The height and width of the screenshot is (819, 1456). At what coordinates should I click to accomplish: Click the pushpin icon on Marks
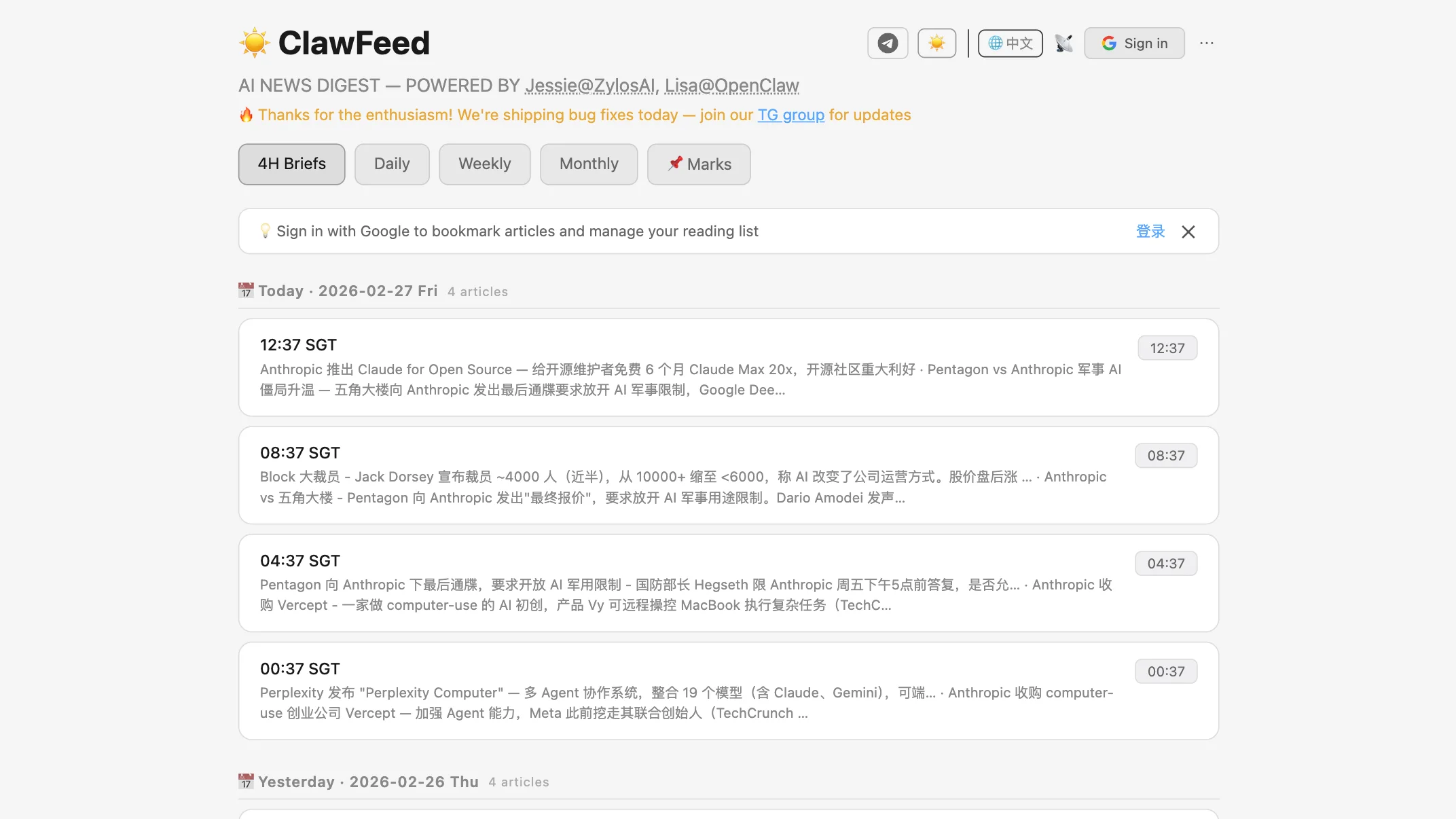675,164
